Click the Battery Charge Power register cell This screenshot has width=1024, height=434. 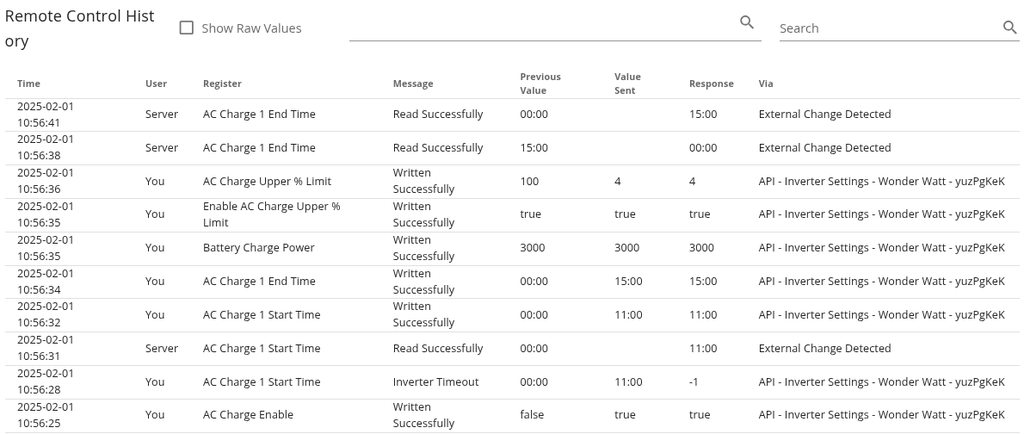[258, 248]
